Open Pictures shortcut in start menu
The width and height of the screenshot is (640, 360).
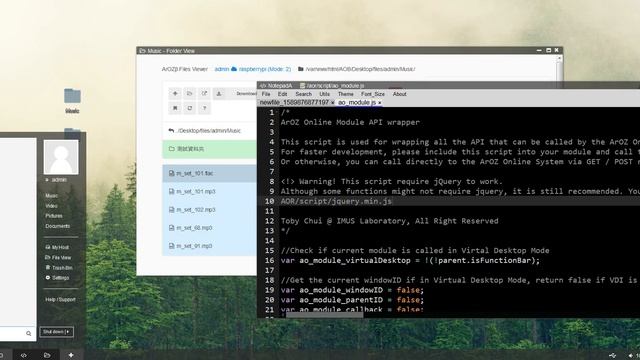pos(54,216)
